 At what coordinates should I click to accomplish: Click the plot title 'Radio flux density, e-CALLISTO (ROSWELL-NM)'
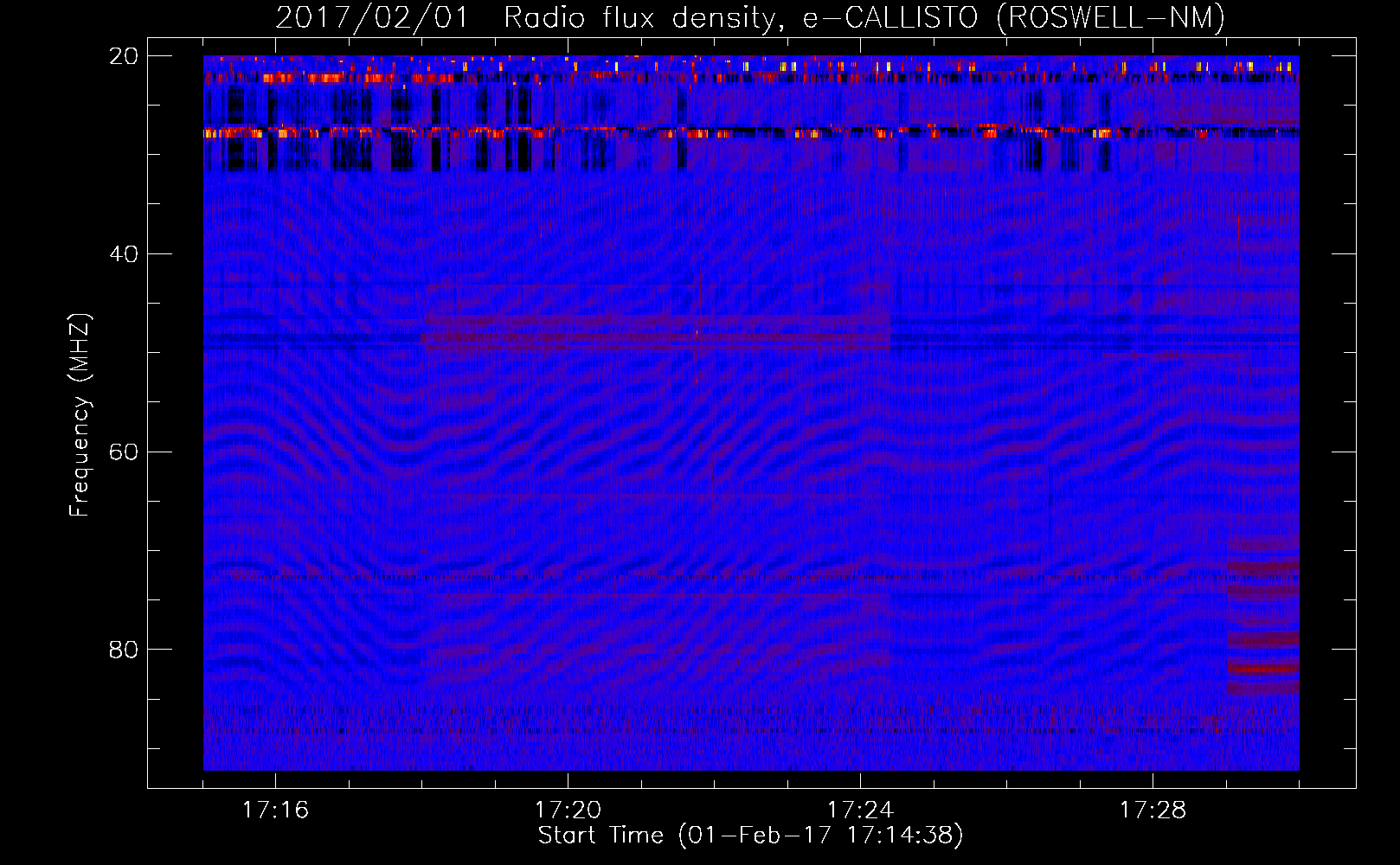pos(864,18)
